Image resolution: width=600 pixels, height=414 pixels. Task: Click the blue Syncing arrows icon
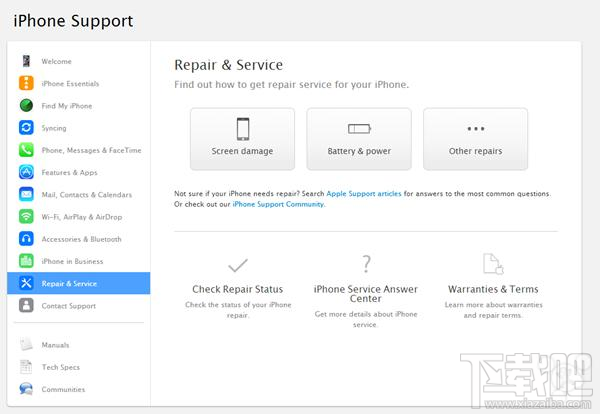[x=26, y=127]
